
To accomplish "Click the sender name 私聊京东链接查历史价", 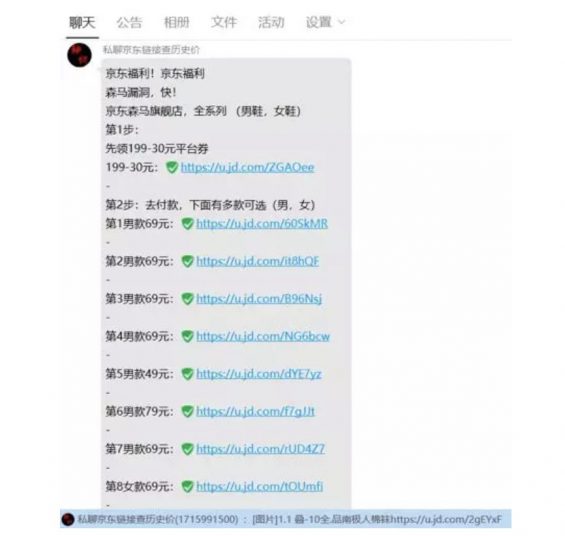I will tap(151, 50).
